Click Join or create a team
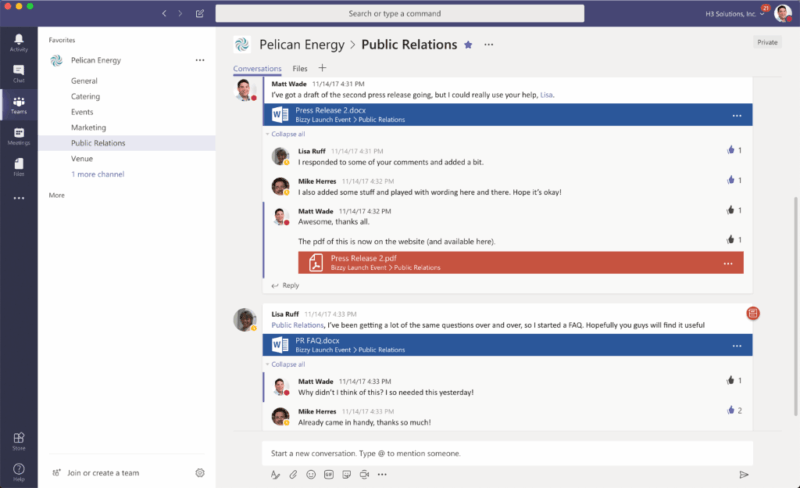 102,472
